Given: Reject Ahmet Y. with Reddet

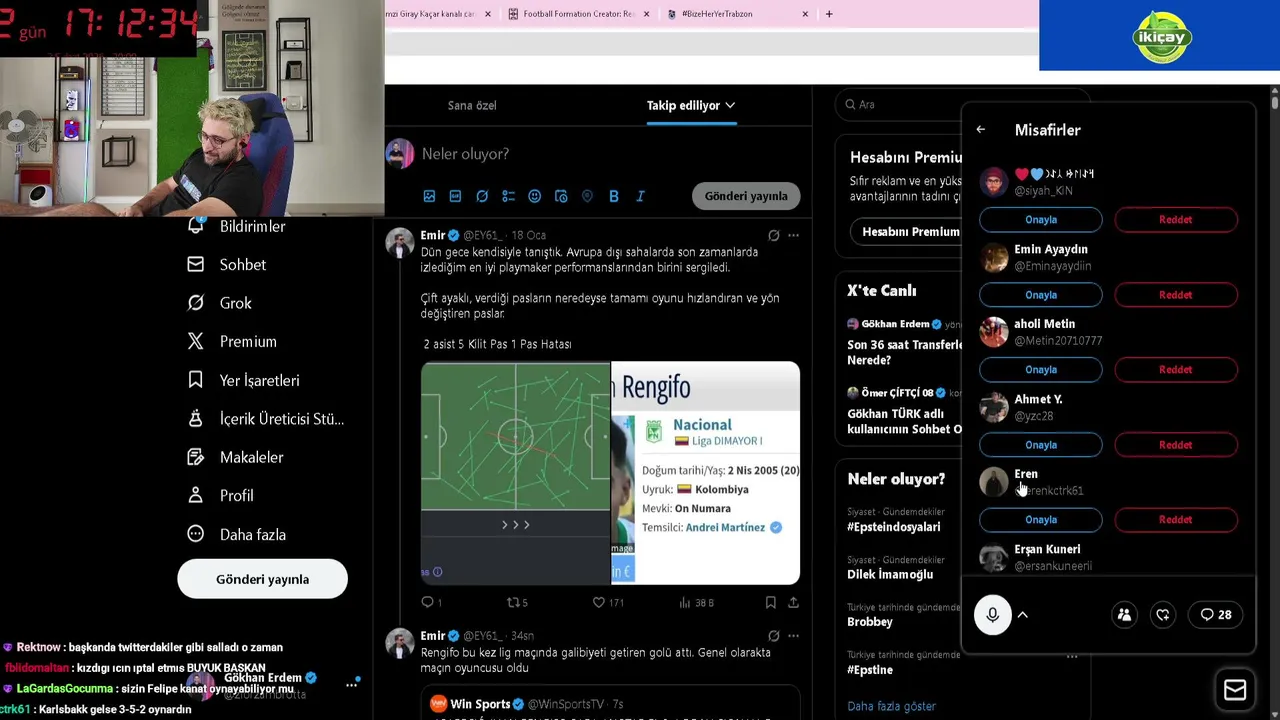Looking at the screenshot, I should pos(1176,445).
